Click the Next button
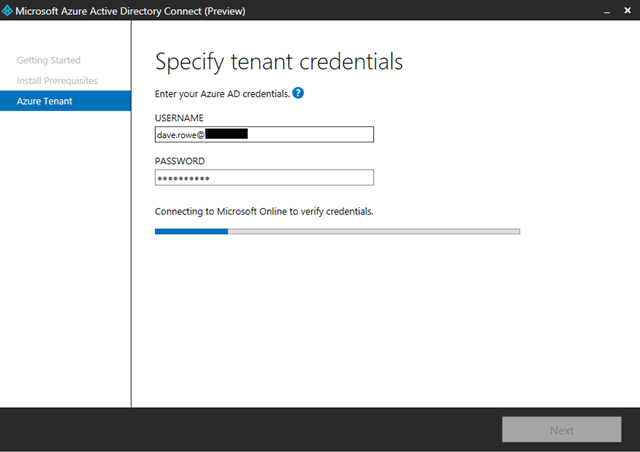Viewport: 640px width, 452px height. click(562, 430)
